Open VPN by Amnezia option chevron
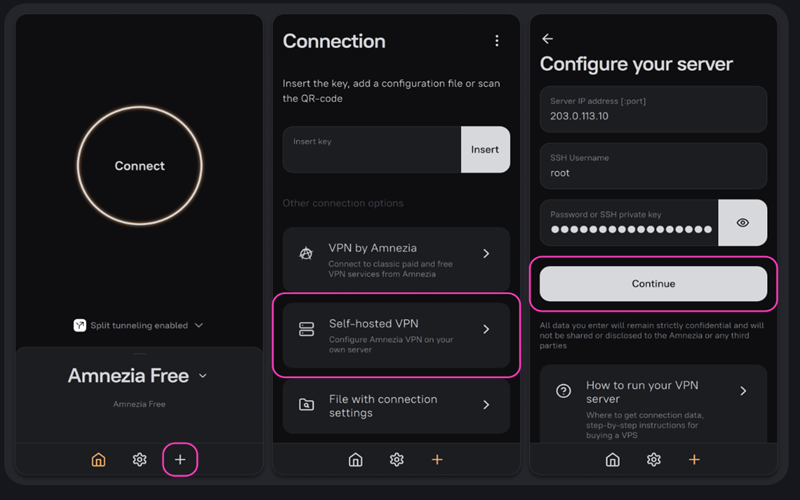This screenshot has width=800, height=500. 486,254
